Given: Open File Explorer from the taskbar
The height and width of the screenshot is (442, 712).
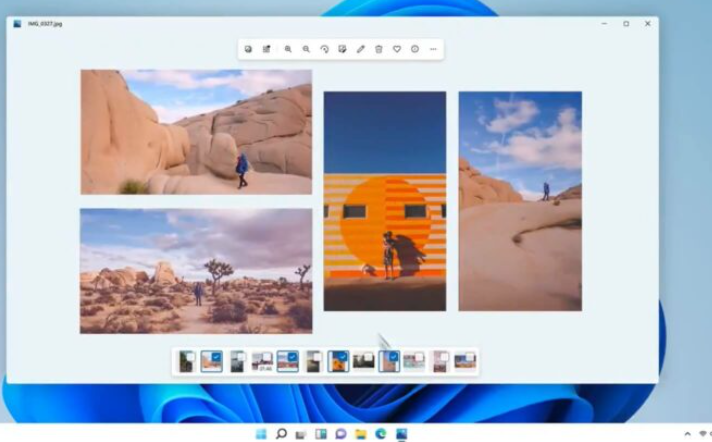Looking at the screenshot, I should (x=361, y=434).
